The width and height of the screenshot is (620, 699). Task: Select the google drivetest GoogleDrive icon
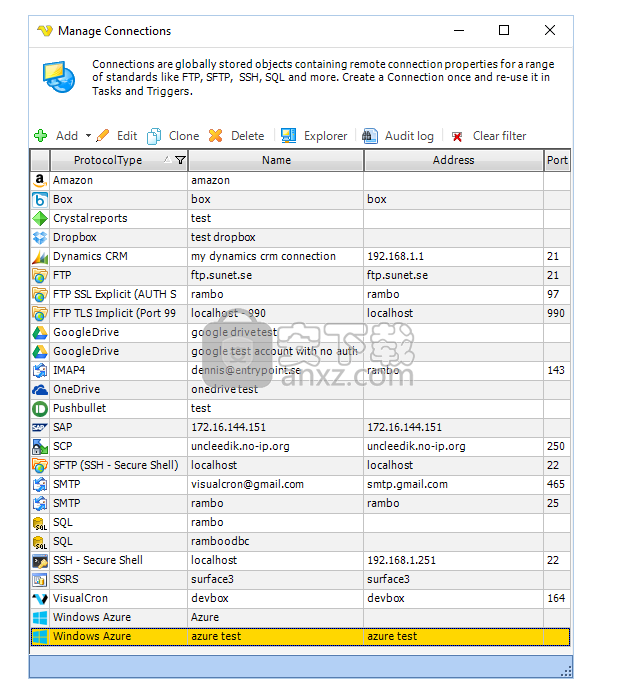(40, 332)
